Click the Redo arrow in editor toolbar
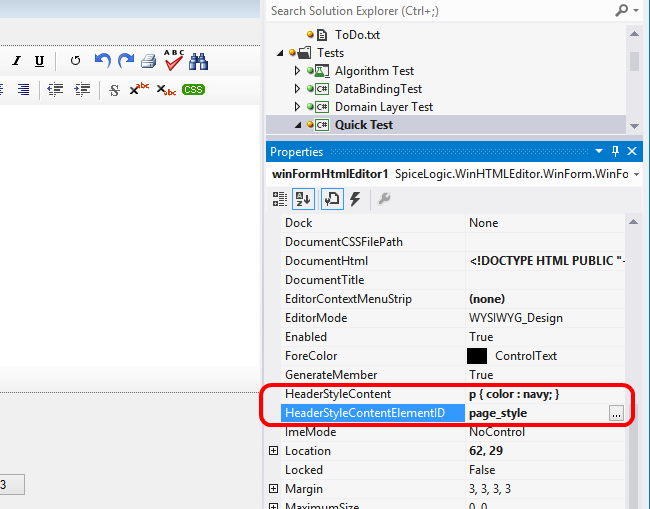The image size is (650, 509). [x=125, y=61]
